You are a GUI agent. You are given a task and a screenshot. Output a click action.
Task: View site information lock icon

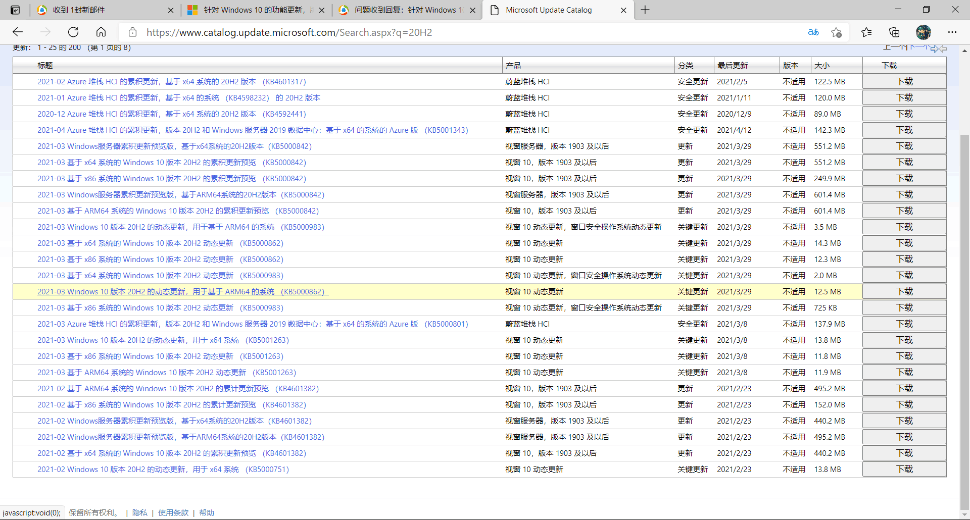coord(132,32)
